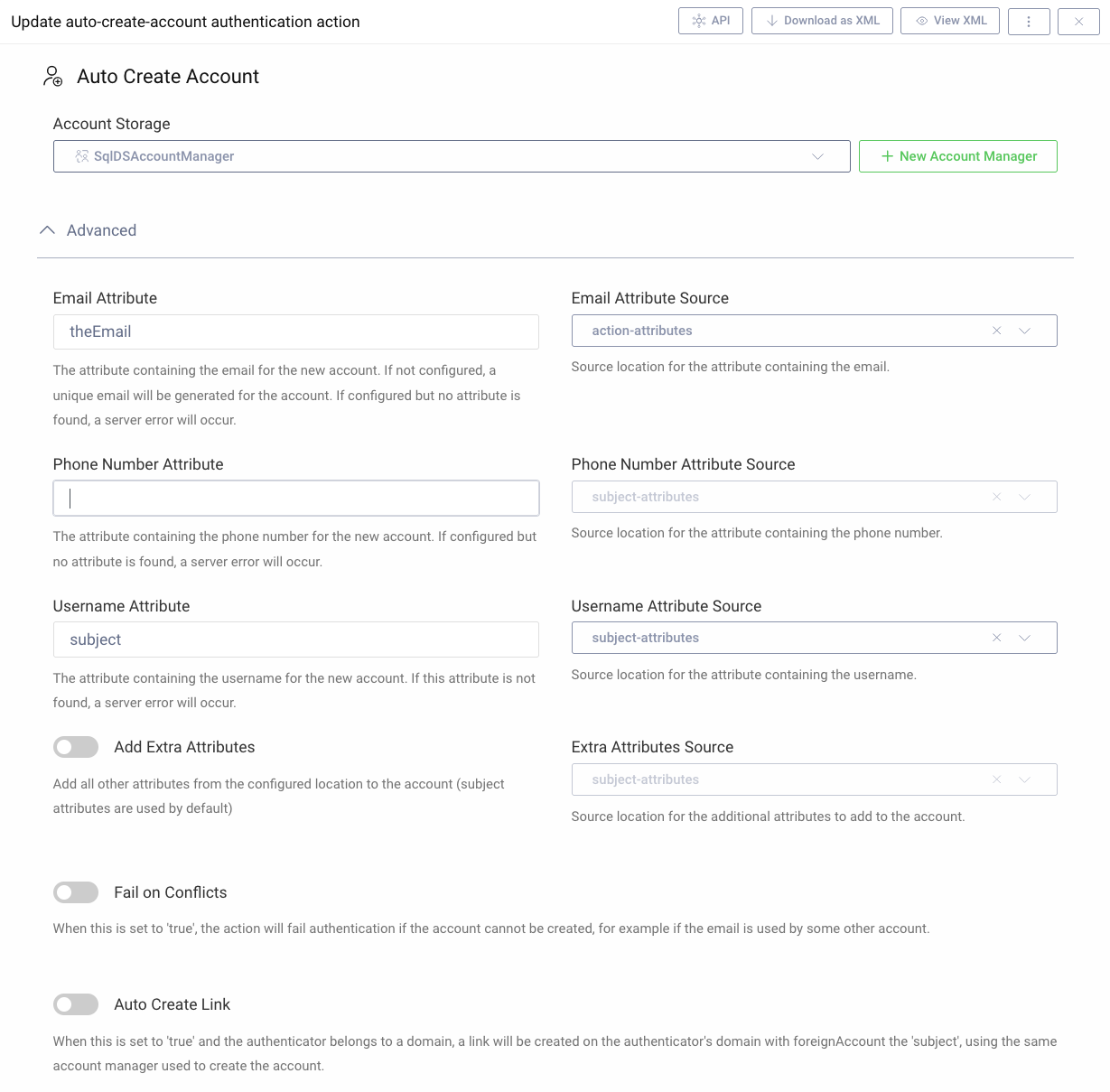Click the API gear icon in the header
The width and height of the screenshot is (1110, 1092).
(x=697, y=20)
